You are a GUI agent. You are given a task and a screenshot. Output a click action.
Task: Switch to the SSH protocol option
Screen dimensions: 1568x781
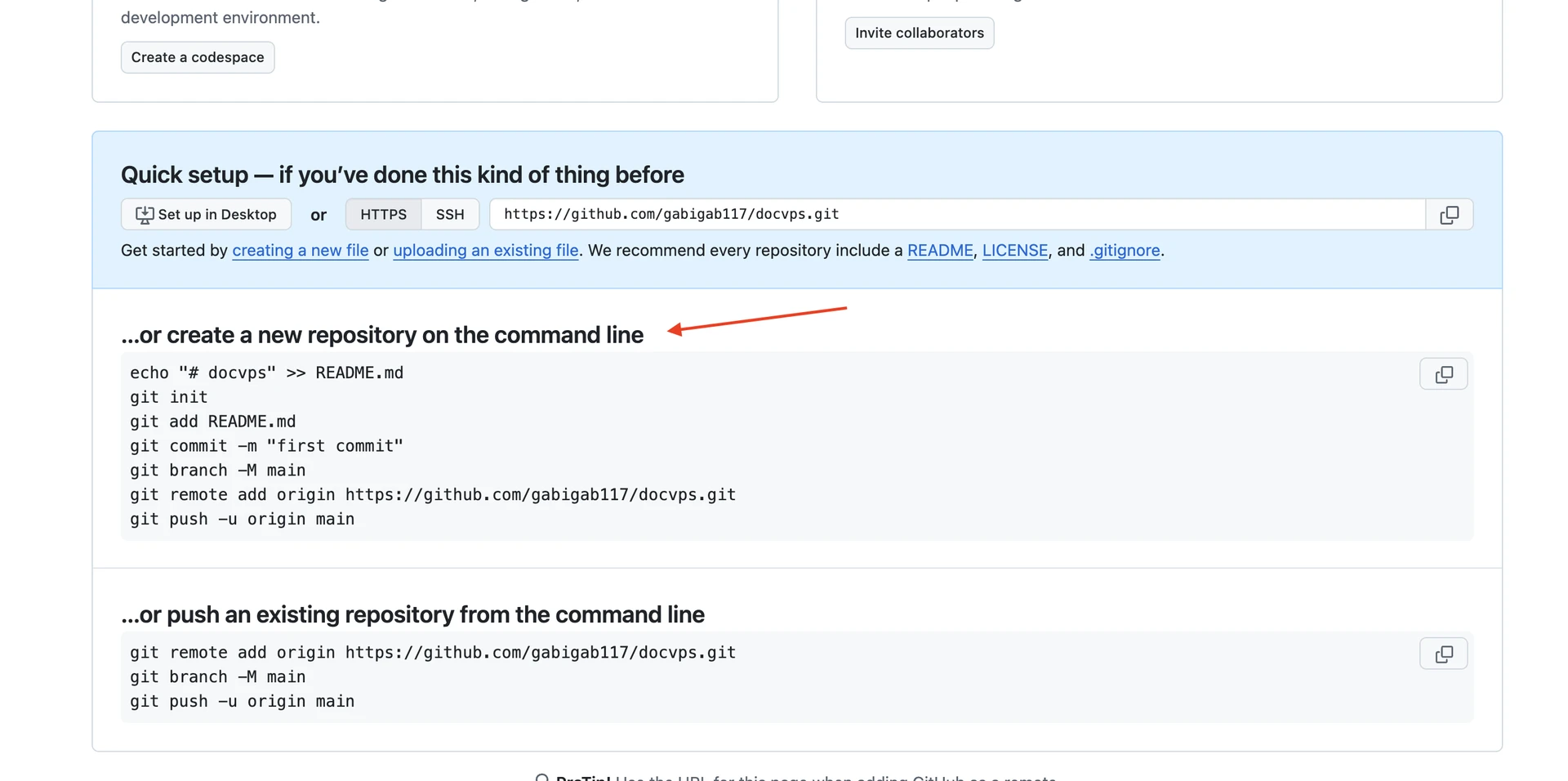(x=450, y=215)
